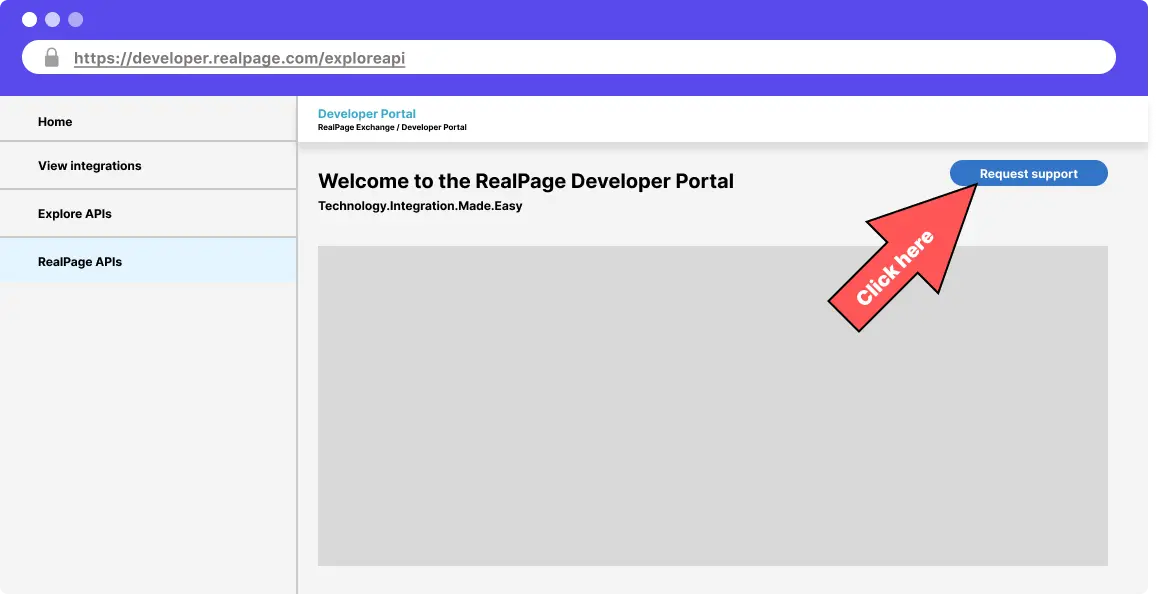Click the first white window control dot
Image resolution: width=1156 pixels, height=594 pixels.
(x=30, y=20)
